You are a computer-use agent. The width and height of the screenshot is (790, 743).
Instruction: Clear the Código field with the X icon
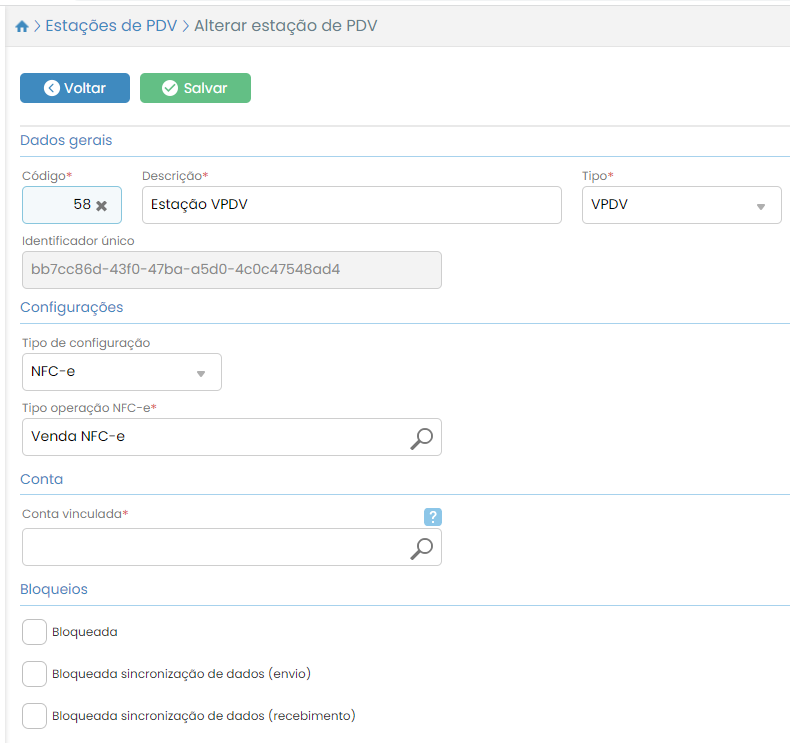pyautogui.click(x=101, y=205)
